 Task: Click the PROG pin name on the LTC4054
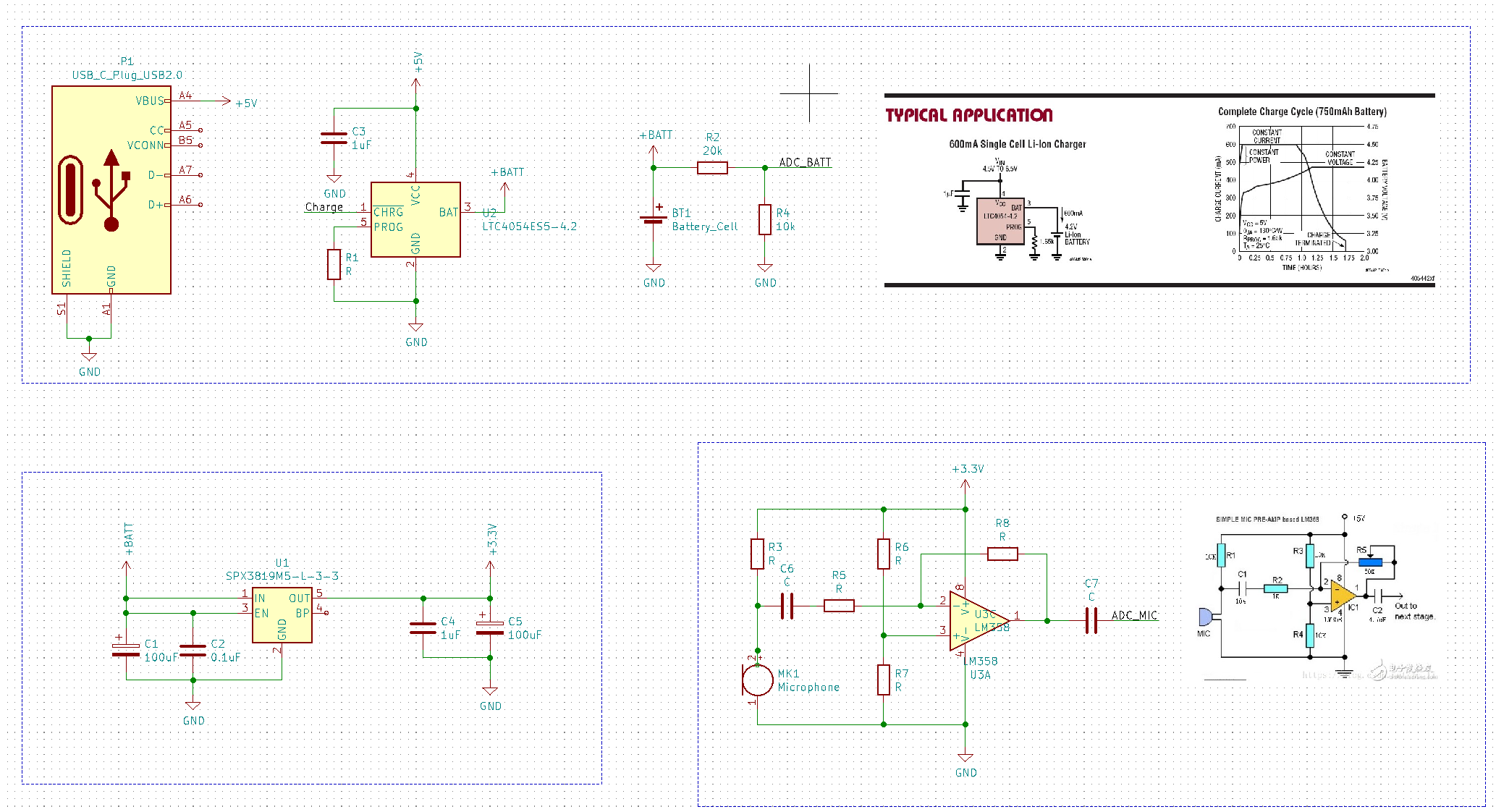388,227
